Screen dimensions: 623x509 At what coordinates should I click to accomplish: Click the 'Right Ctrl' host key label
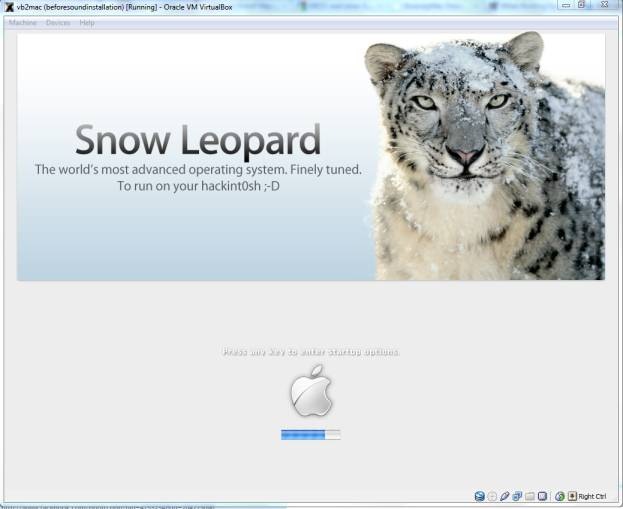coord(592,496)
